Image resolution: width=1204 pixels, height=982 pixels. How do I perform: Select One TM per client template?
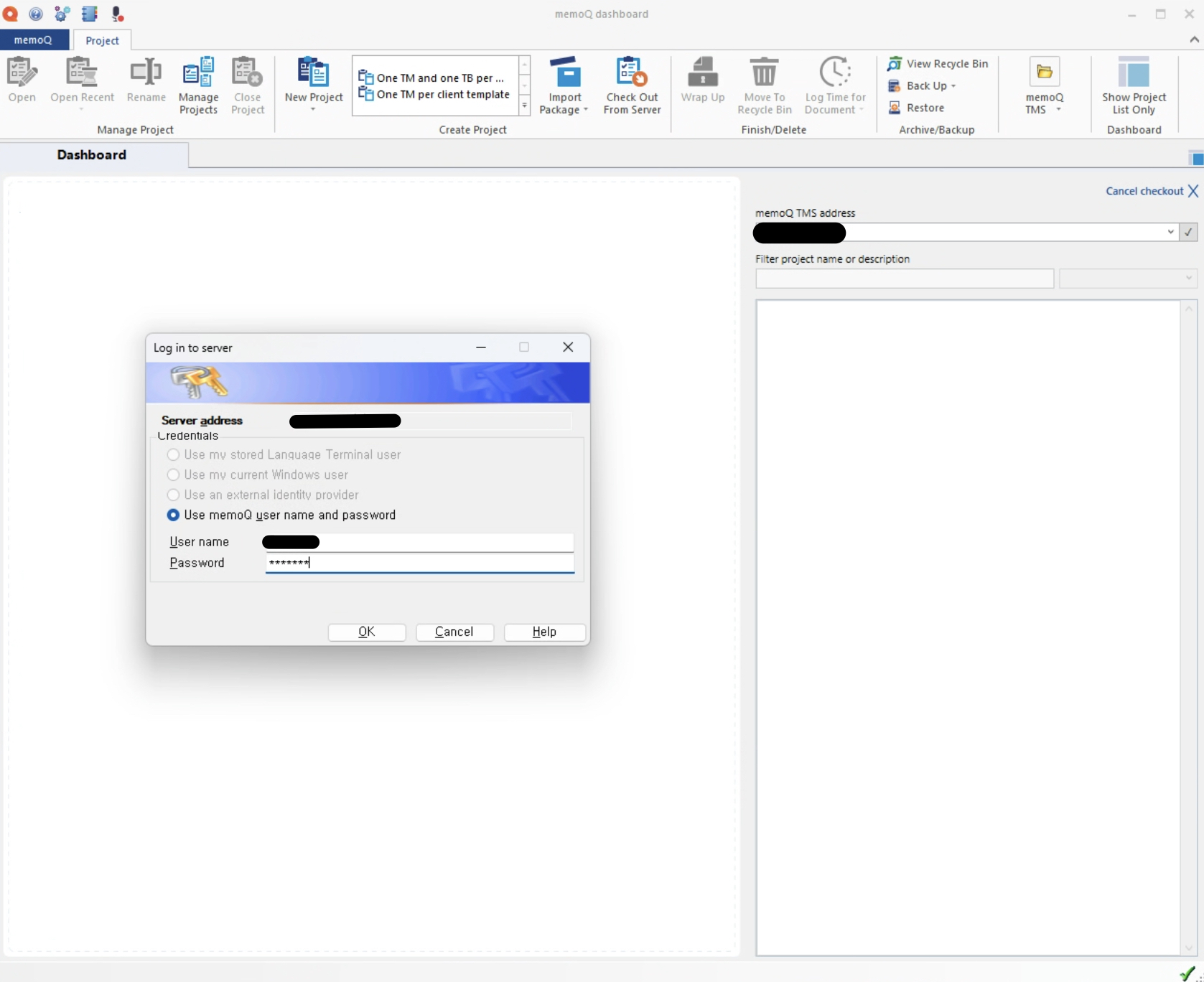pyautogui.click(x=434, y=94)
